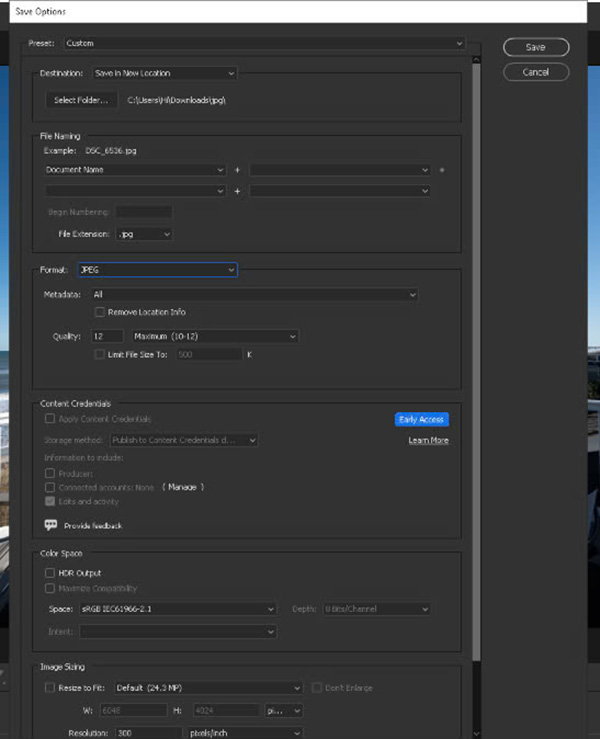Enable the Remove Location Info checkbox
The image size is (600, 739).
click(x=99, y=313)
